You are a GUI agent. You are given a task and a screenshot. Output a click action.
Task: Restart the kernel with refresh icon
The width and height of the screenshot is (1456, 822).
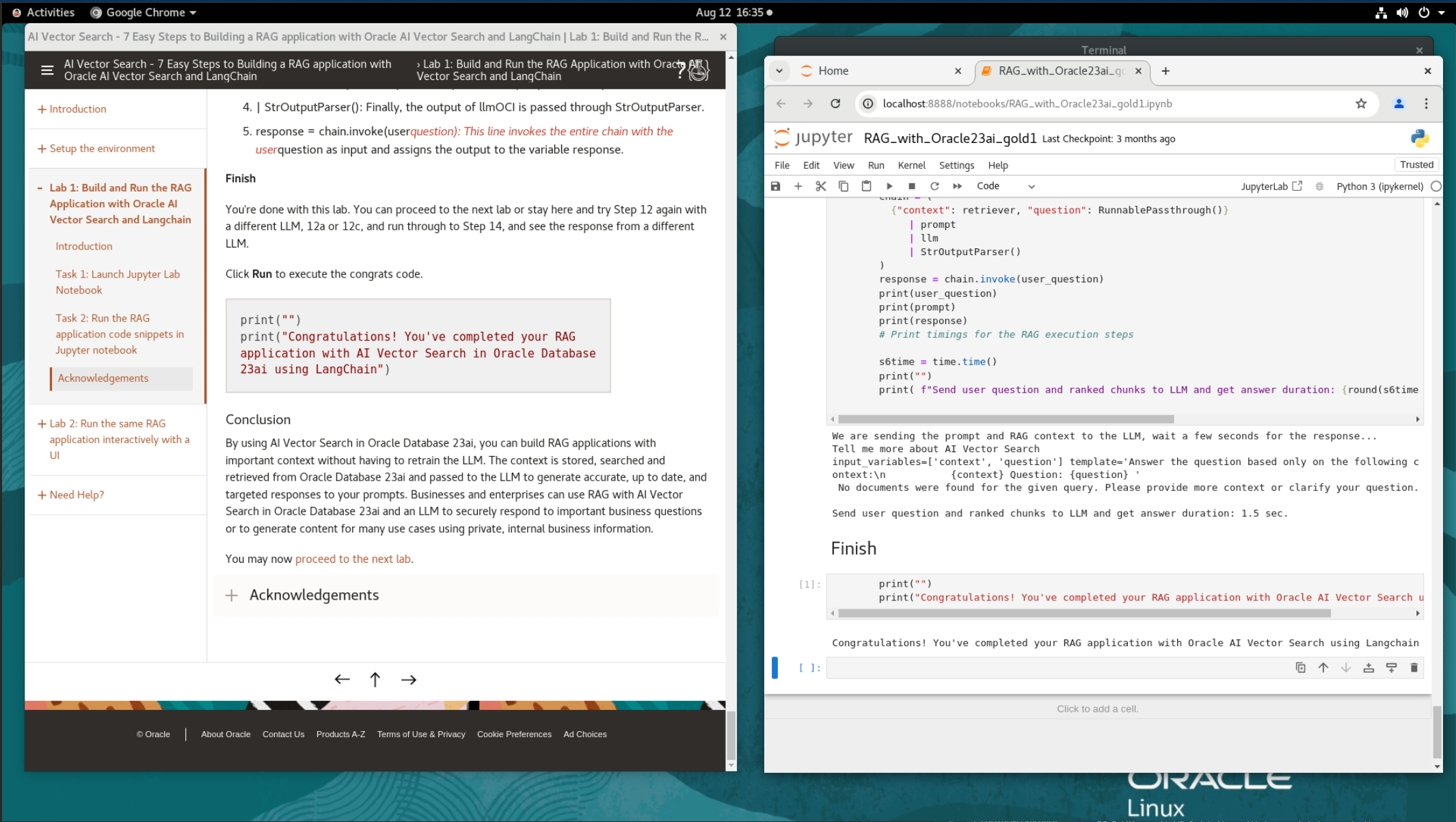(934, 186)
